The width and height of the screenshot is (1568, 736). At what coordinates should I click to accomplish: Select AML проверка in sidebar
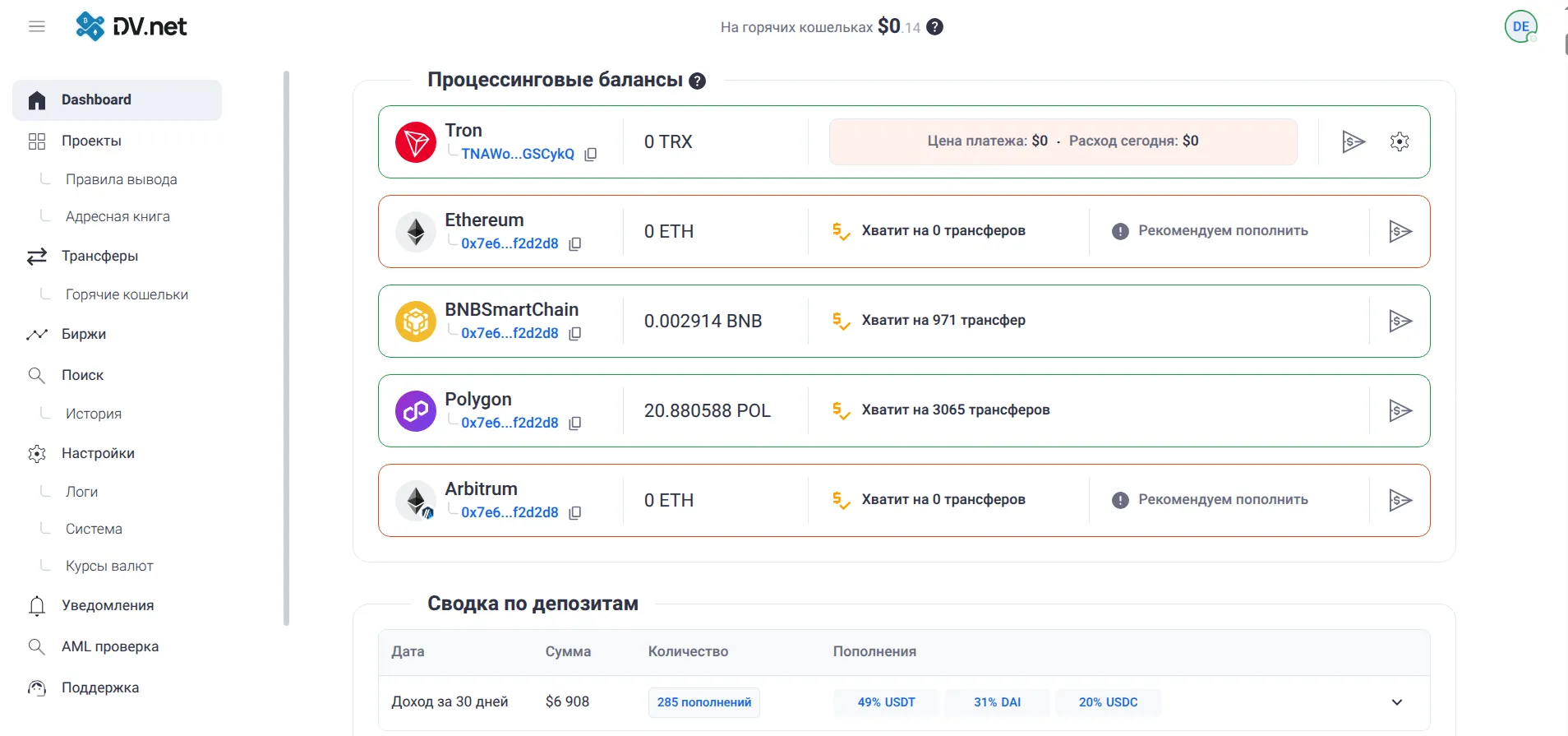click(110, 646)
